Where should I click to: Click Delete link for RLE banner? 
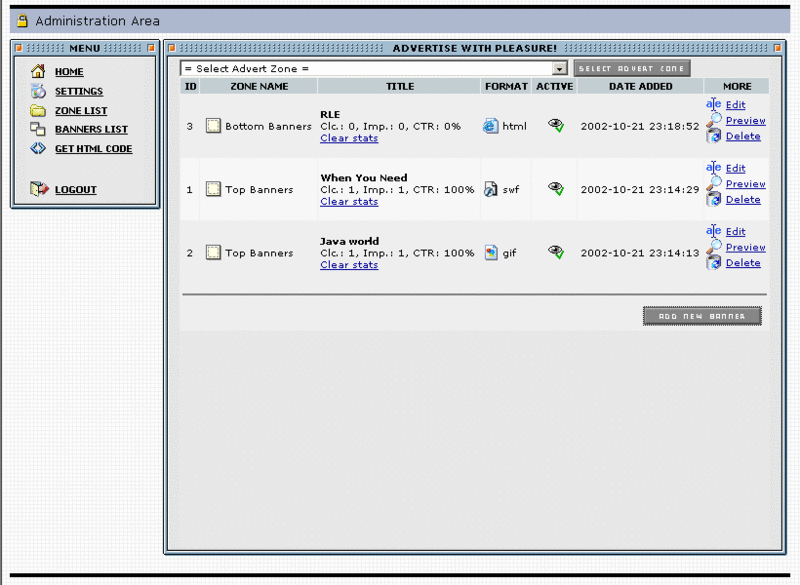[743, 136]
